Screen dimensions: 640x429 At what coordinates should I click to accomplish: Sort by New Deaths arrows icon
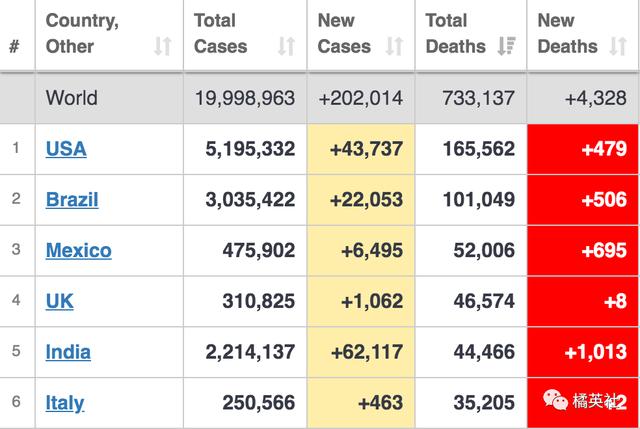(619, 46)
